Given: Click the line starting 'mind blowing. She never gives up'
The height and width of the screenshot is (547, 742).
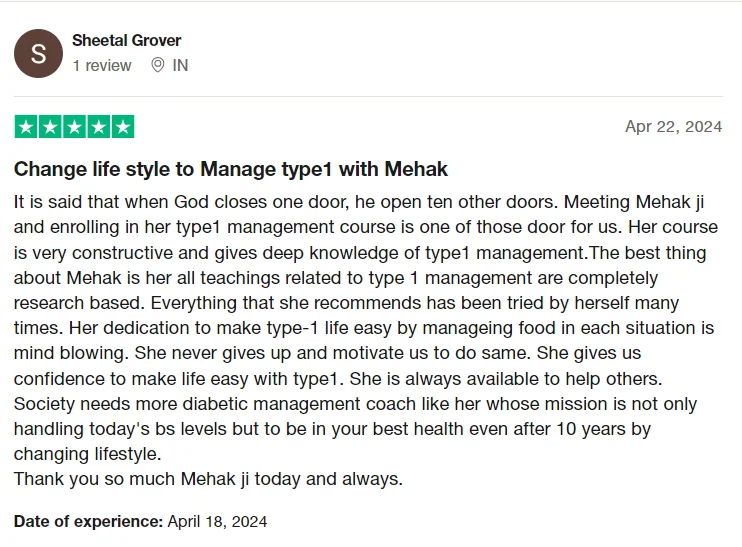Looking at the screenshot, I should tap(327, 353).
